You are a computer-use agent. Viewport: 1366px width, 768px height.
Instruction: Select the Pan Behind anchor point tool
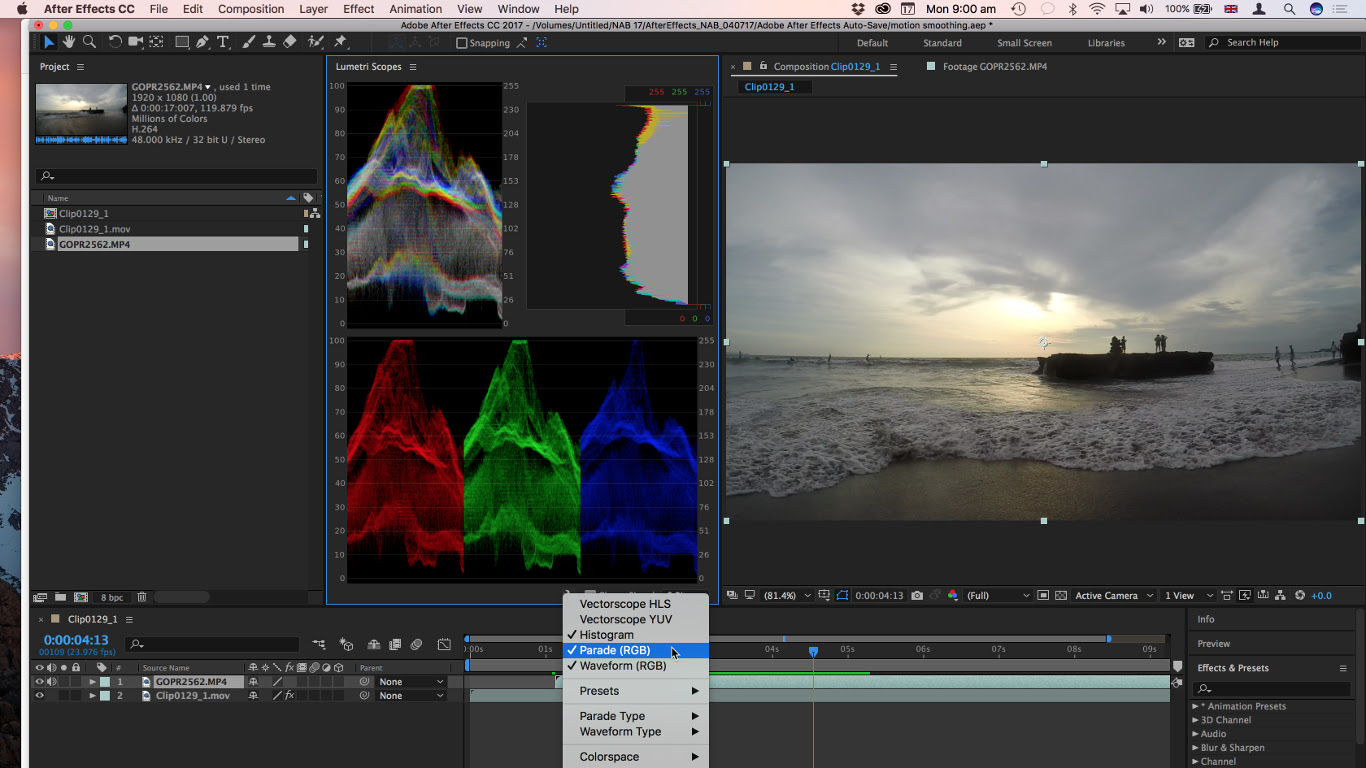(x=156, y=42)
